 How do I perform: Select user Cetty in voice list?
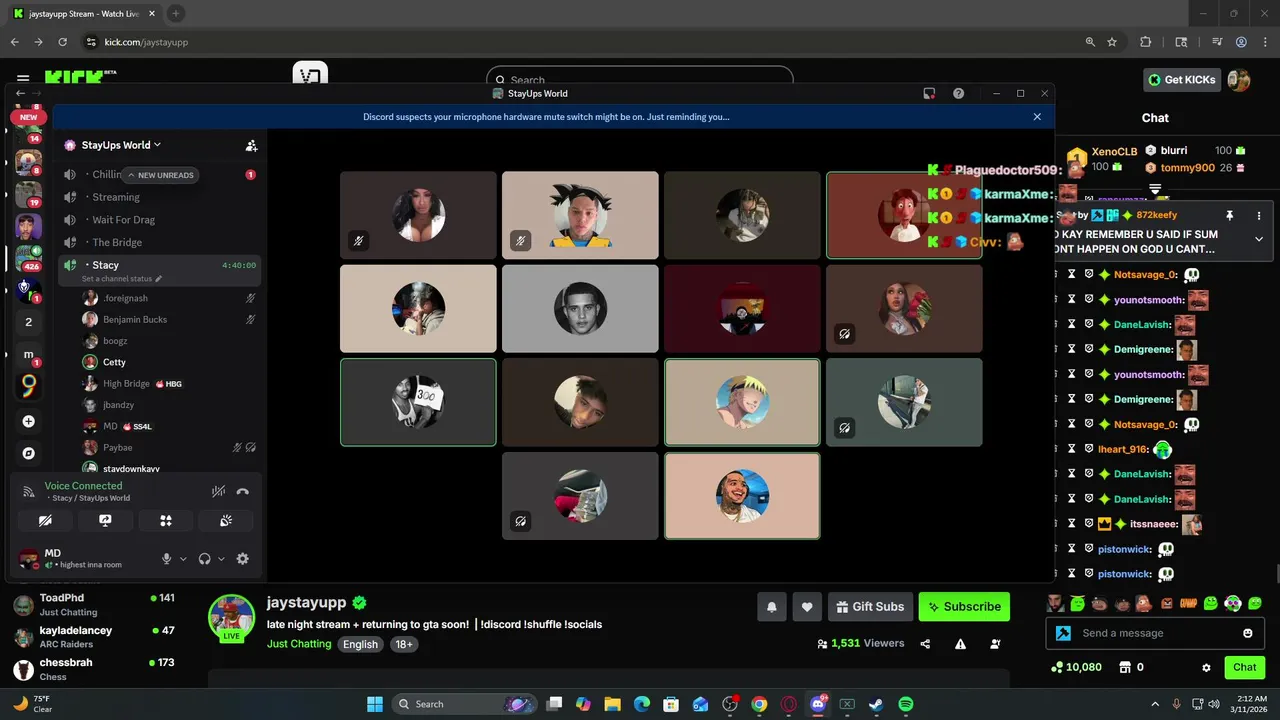click(x=114, y=362)
